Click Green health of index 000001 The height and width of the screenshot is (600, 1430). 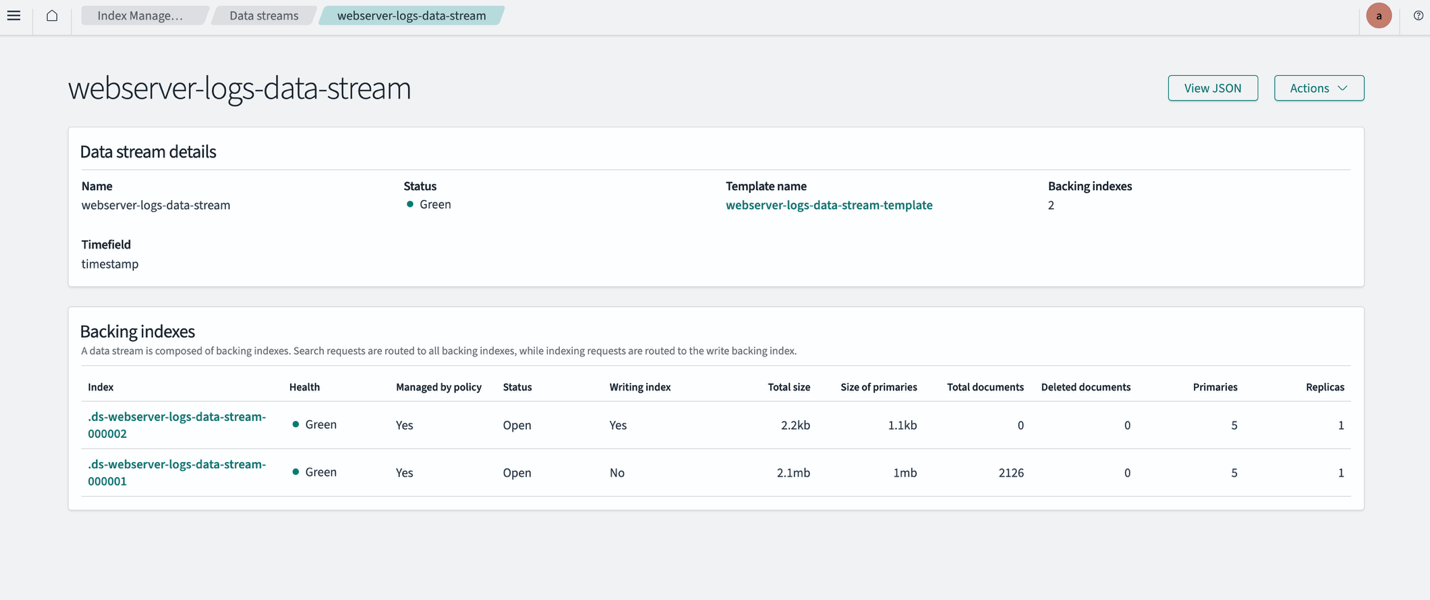(314, 472)
